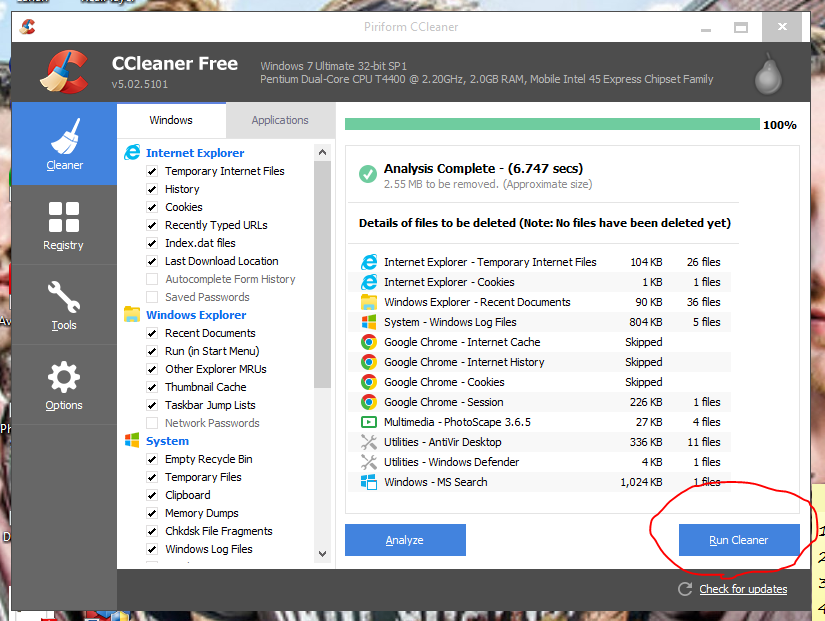The width and height of the screenshot is (825, 621).
Task: Click the Internet Explorer category icon
Action: tap(132, 153)
